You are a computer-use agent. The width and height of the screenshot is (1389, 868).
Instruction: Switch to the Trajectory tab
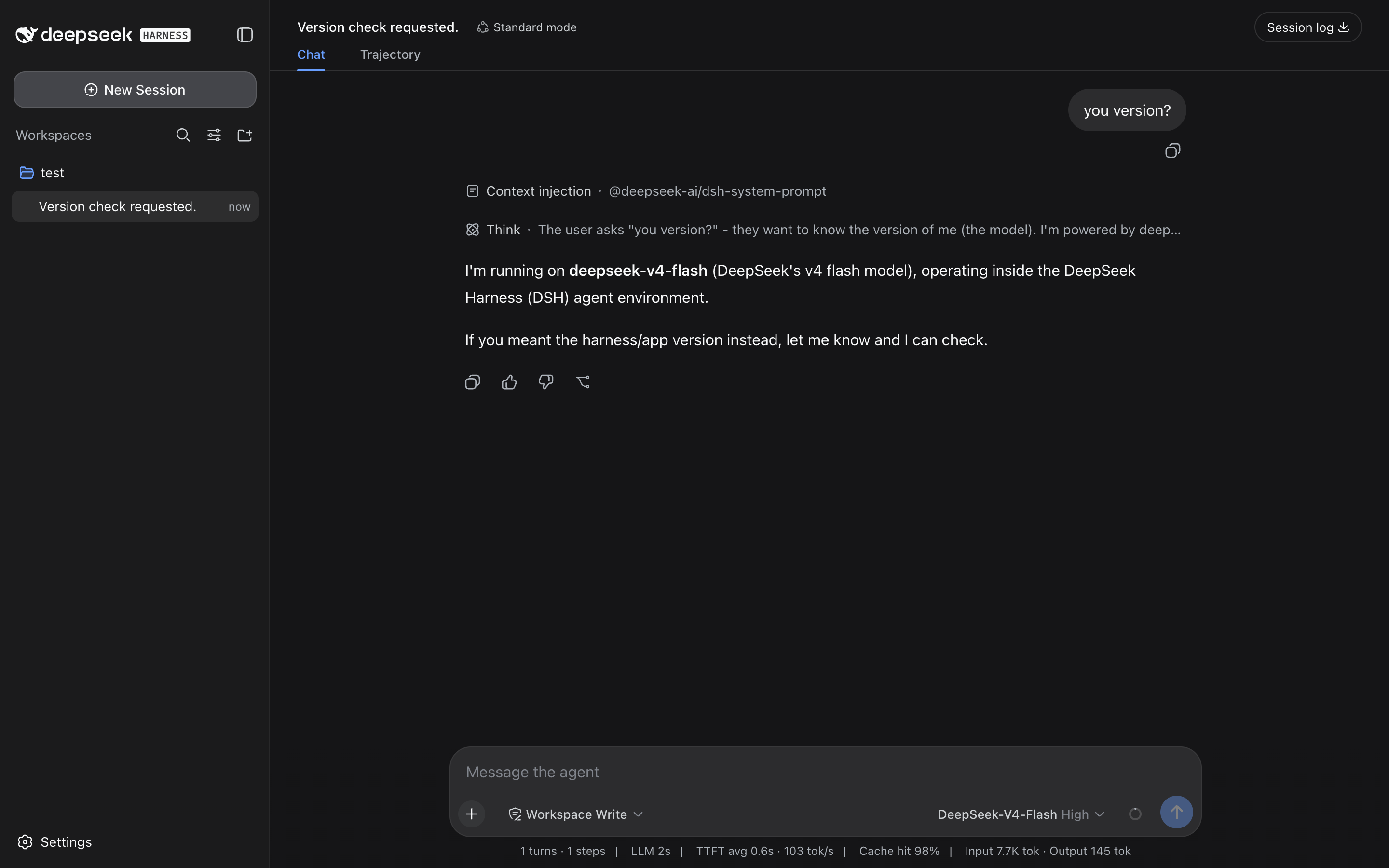coord(390,54)
